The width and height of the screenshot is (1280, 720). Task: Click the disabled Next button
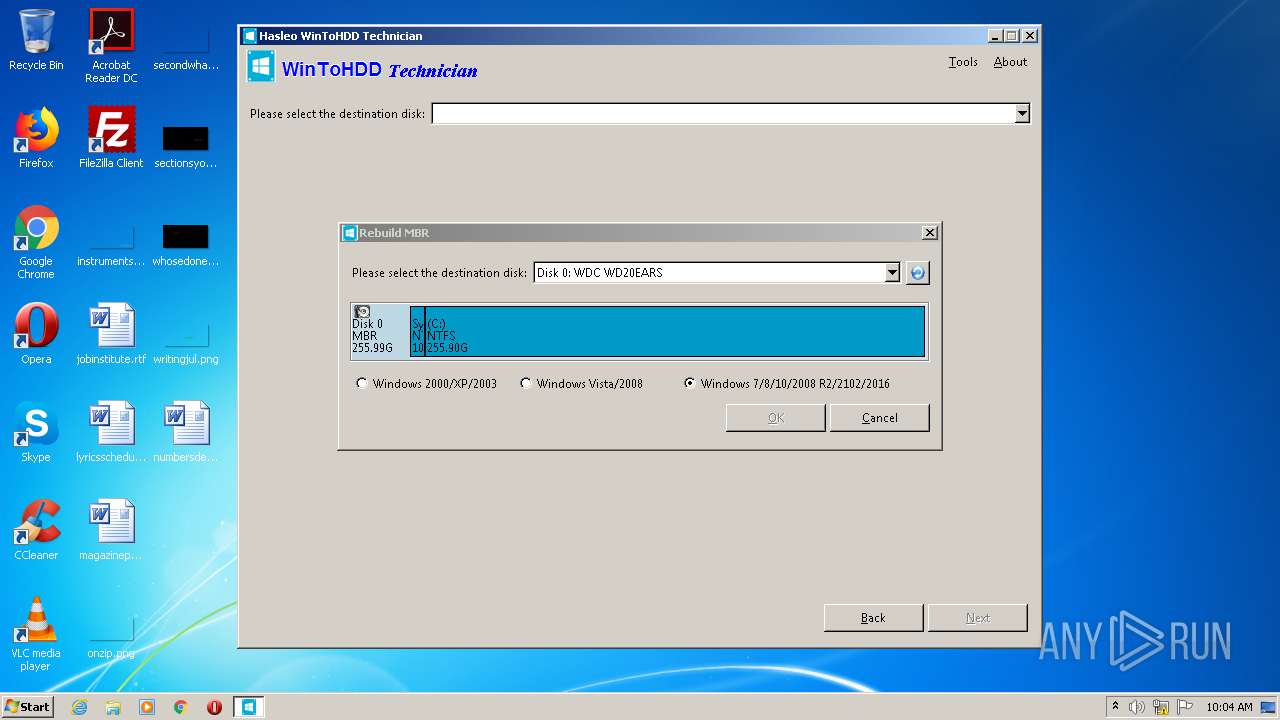pyautogui.click(x=978, y=618)
